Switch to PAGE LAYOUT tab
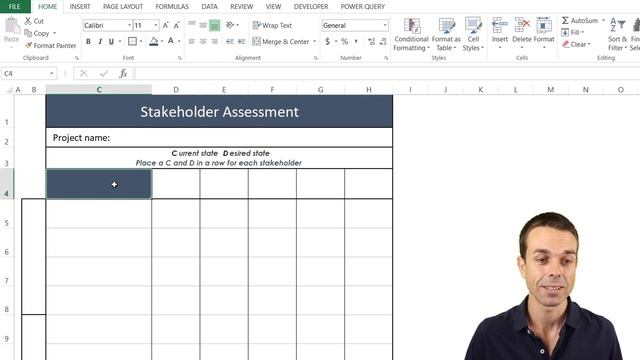 click(x=123, y=7)
